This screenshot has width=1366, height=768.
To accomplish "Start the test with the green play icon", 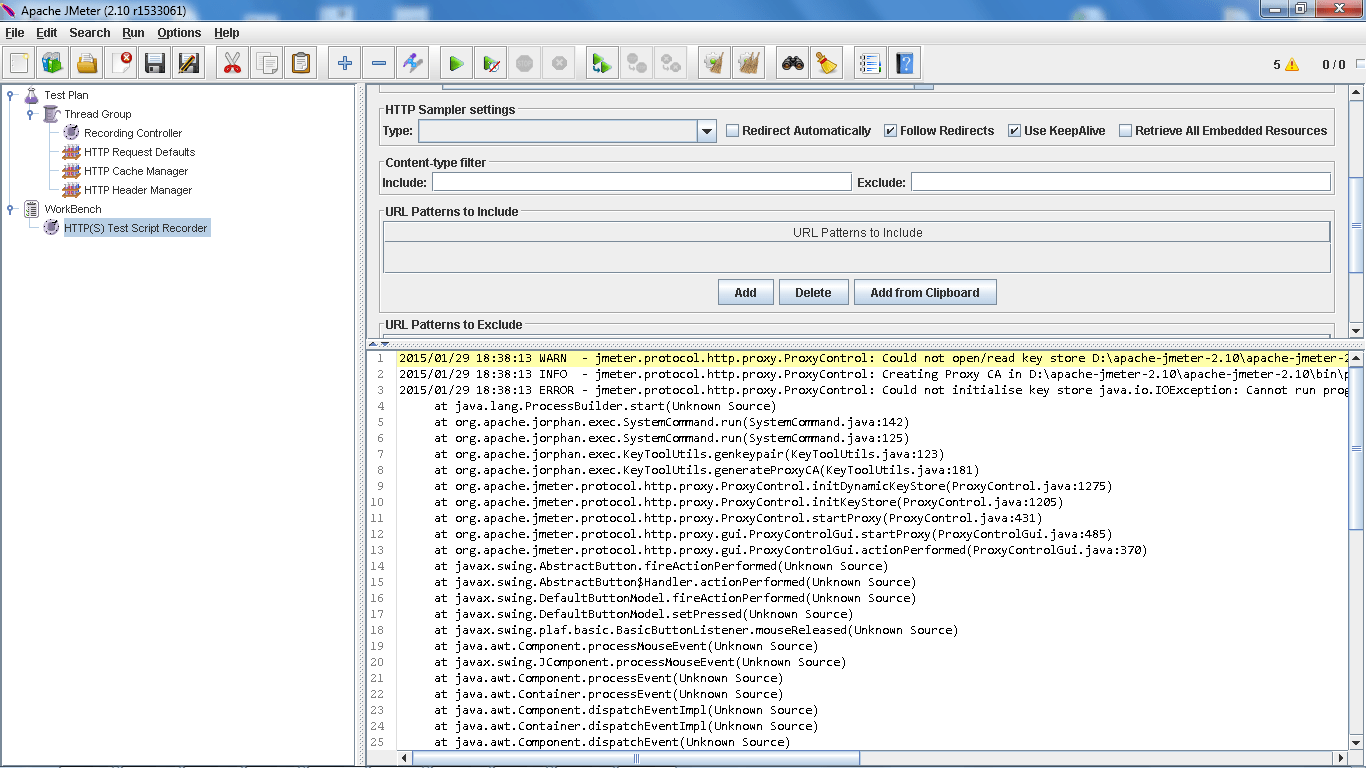I will point(456,62).
